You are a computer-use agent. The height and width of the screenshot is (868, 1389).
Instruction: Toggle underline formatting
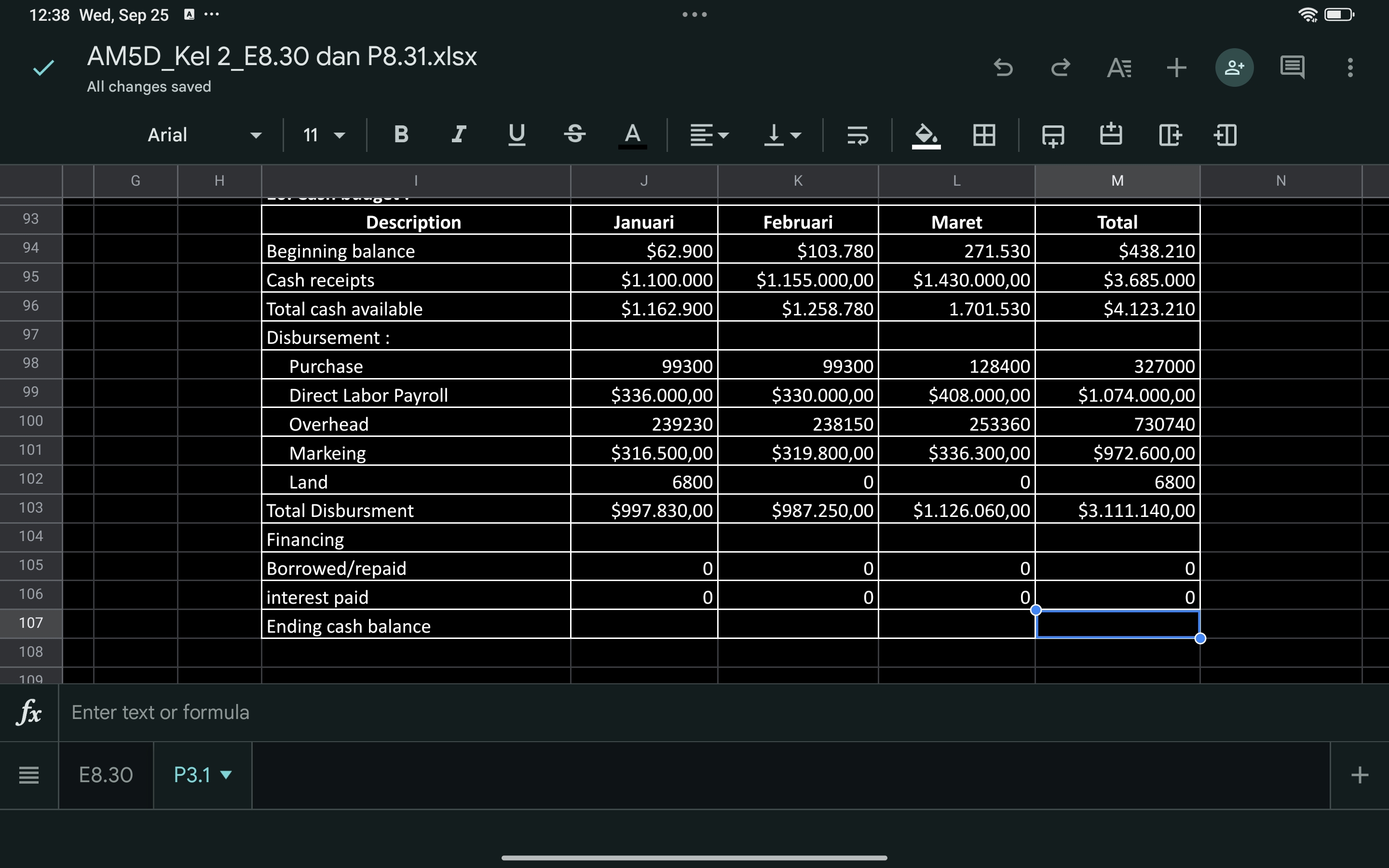click(517, 135)
